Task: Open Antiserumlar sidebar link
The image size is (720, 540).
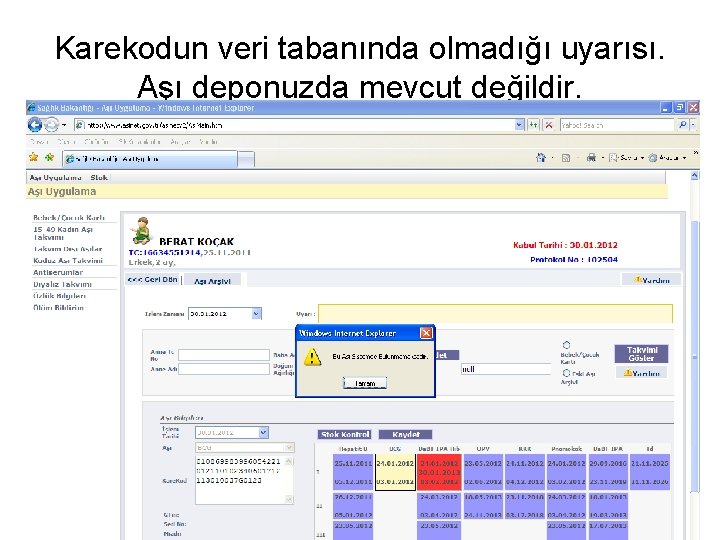Action: pos(58,272)
